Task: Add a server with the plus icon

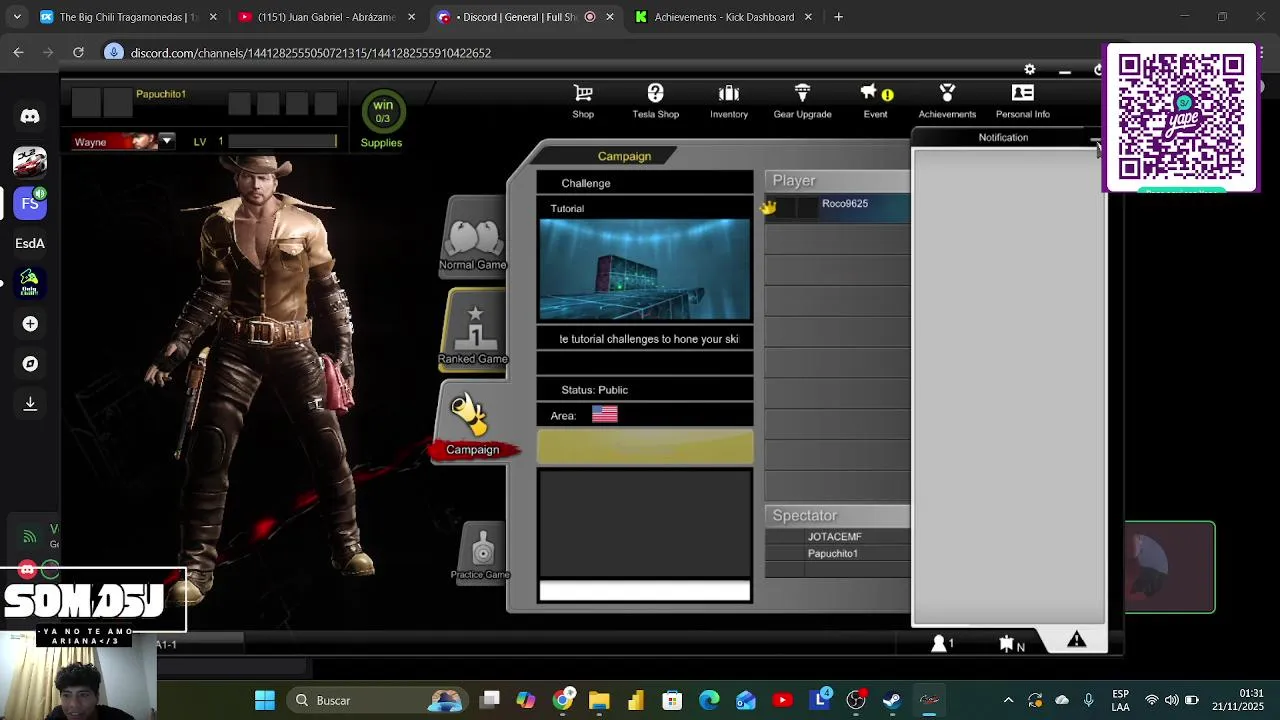Action: click(30, 324)
